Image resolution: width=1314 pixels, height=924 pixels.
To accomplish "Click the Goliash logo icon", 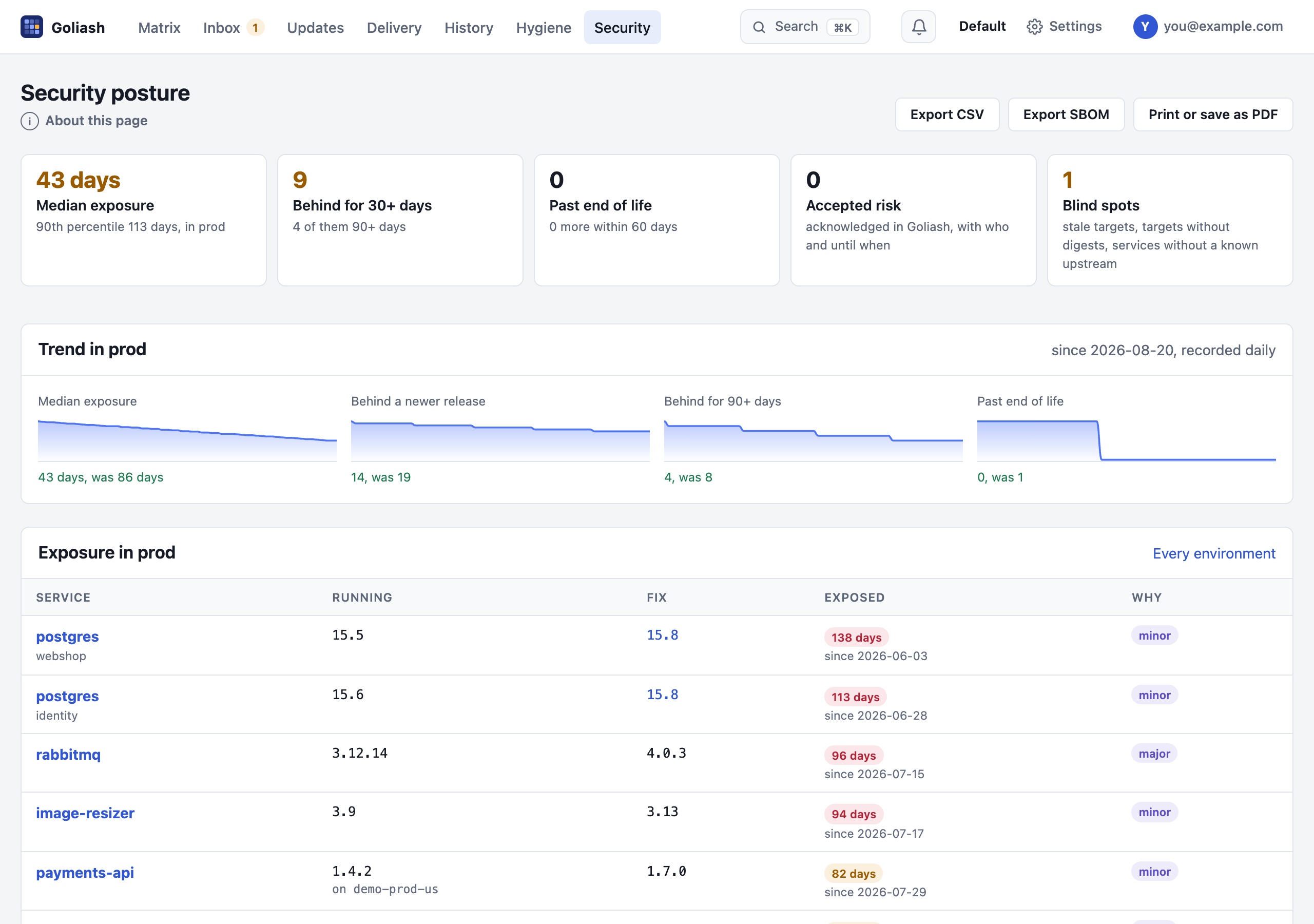I will tap(31, 27).
